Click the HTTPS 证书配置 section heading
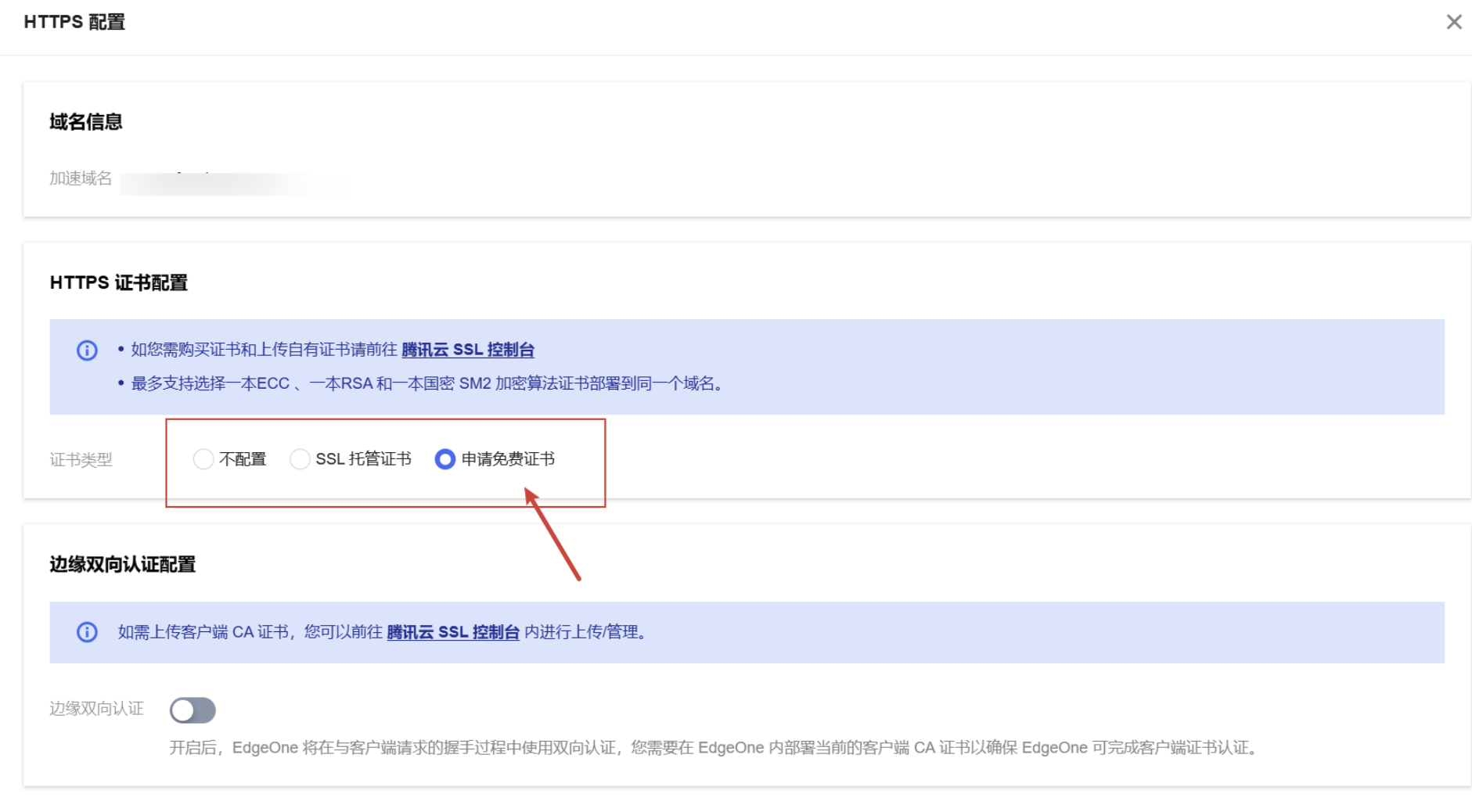Viewport: 1472px width, 812px height. pos(119,282)
